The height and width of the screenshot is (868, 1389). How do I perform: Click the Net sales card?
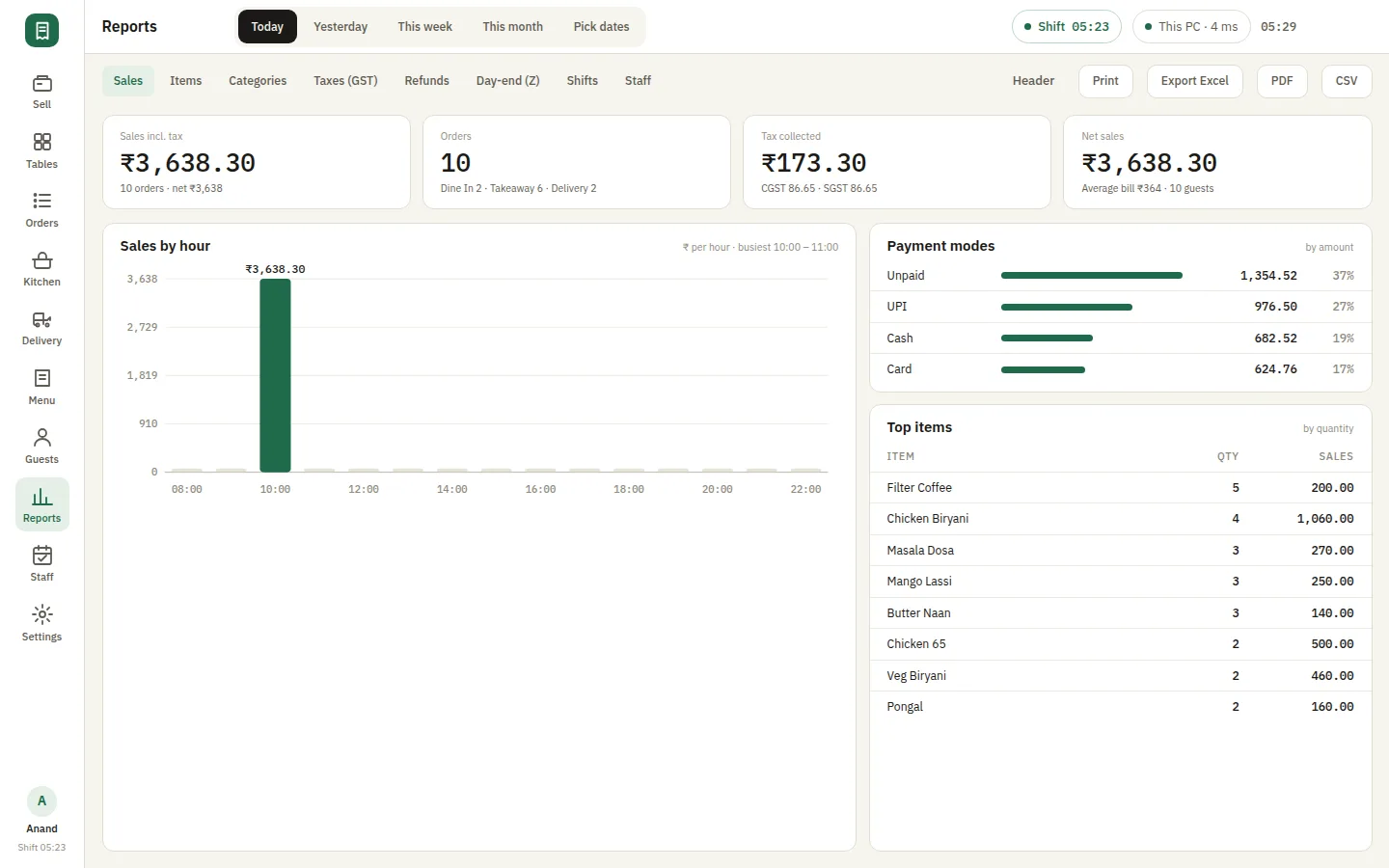pos(1217,162)
